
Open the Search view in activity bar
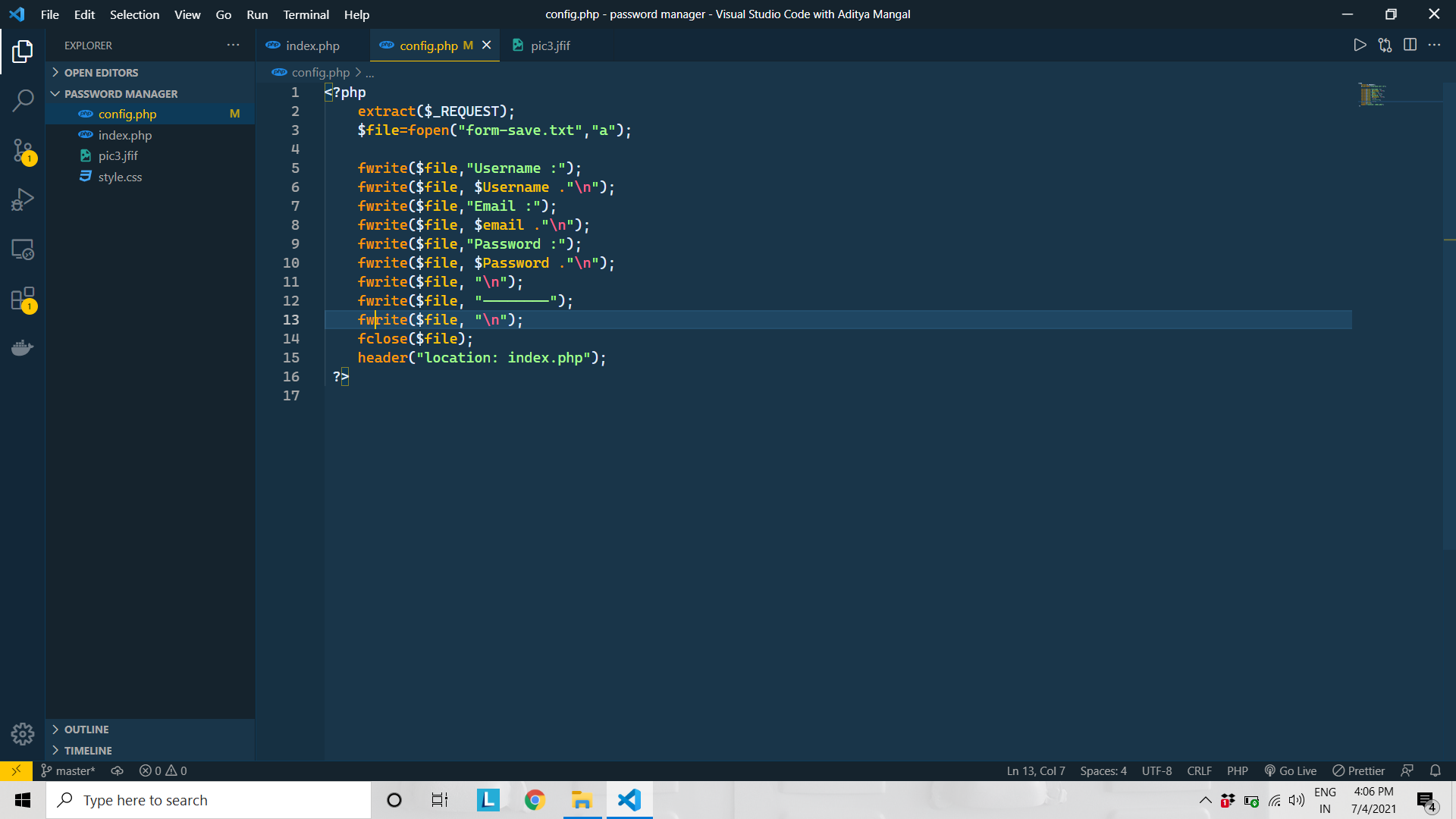coord(23,100)
